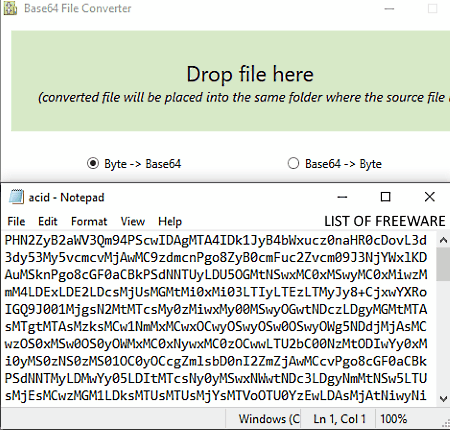The height and width of the screenshot is (430, 450).
Task: Open the Format menu in Notepad
Action: click(x=89, y=221)
